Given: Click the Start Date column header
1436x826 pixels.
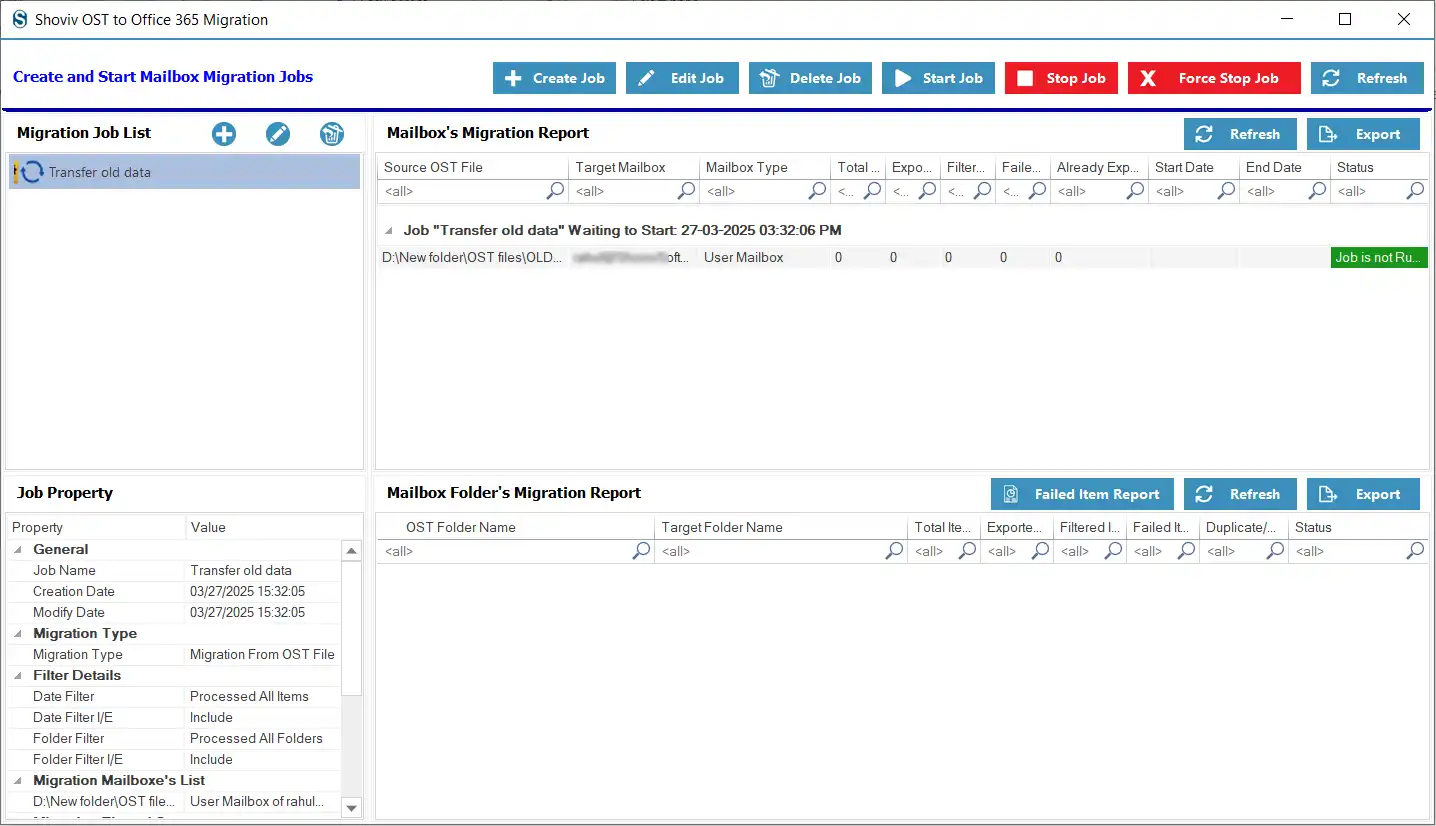Looking at the screenshot, I should [1193, 167].
